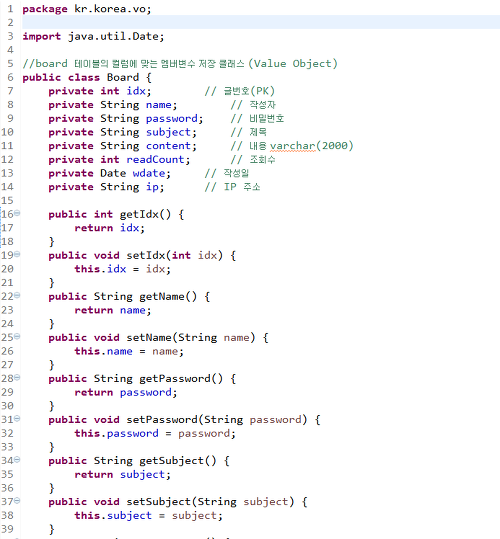Click 'this.password' on line 32

click(x=116, y=433)
